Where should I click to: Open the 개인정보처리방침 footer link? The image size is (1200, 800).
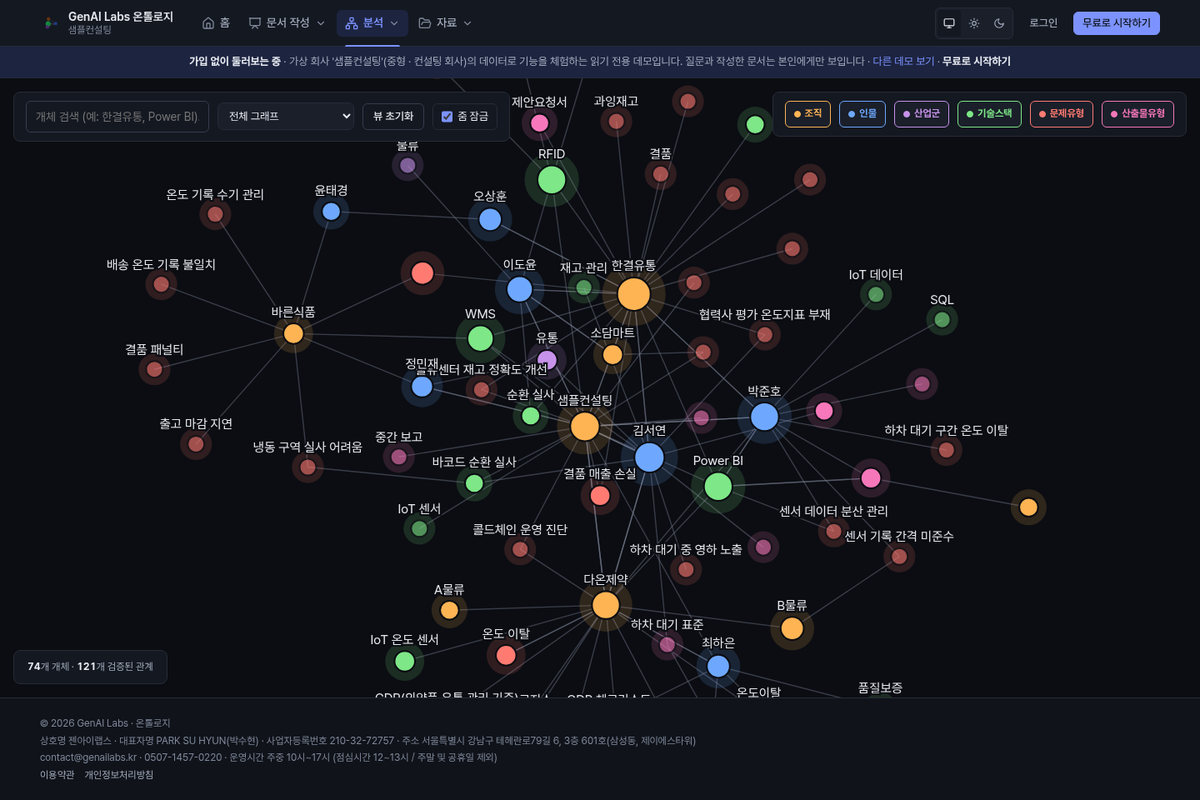[119, 775]
